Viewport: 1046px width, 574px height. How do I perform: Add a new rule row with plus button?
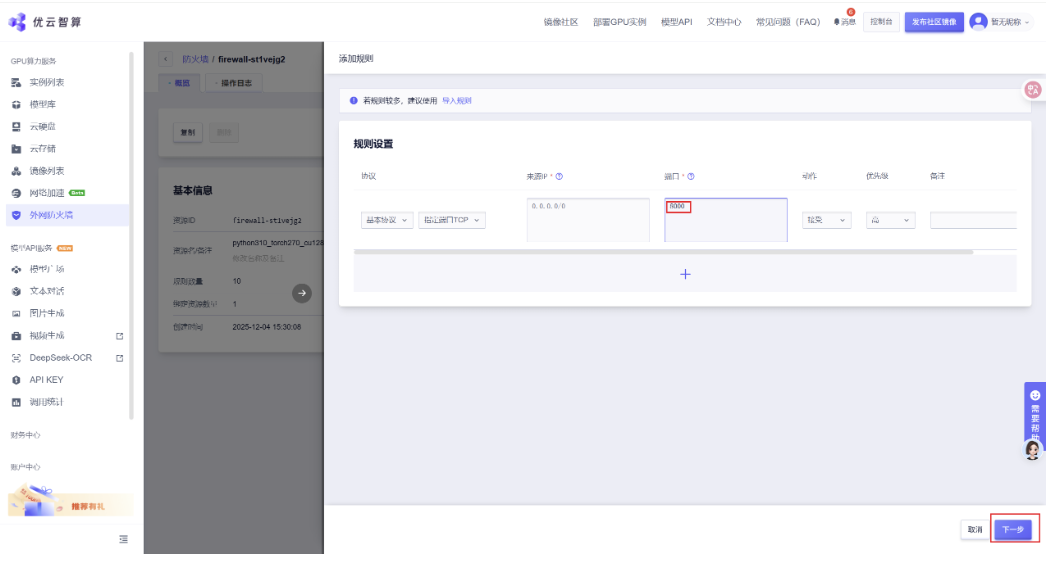(x=685, y=274)
